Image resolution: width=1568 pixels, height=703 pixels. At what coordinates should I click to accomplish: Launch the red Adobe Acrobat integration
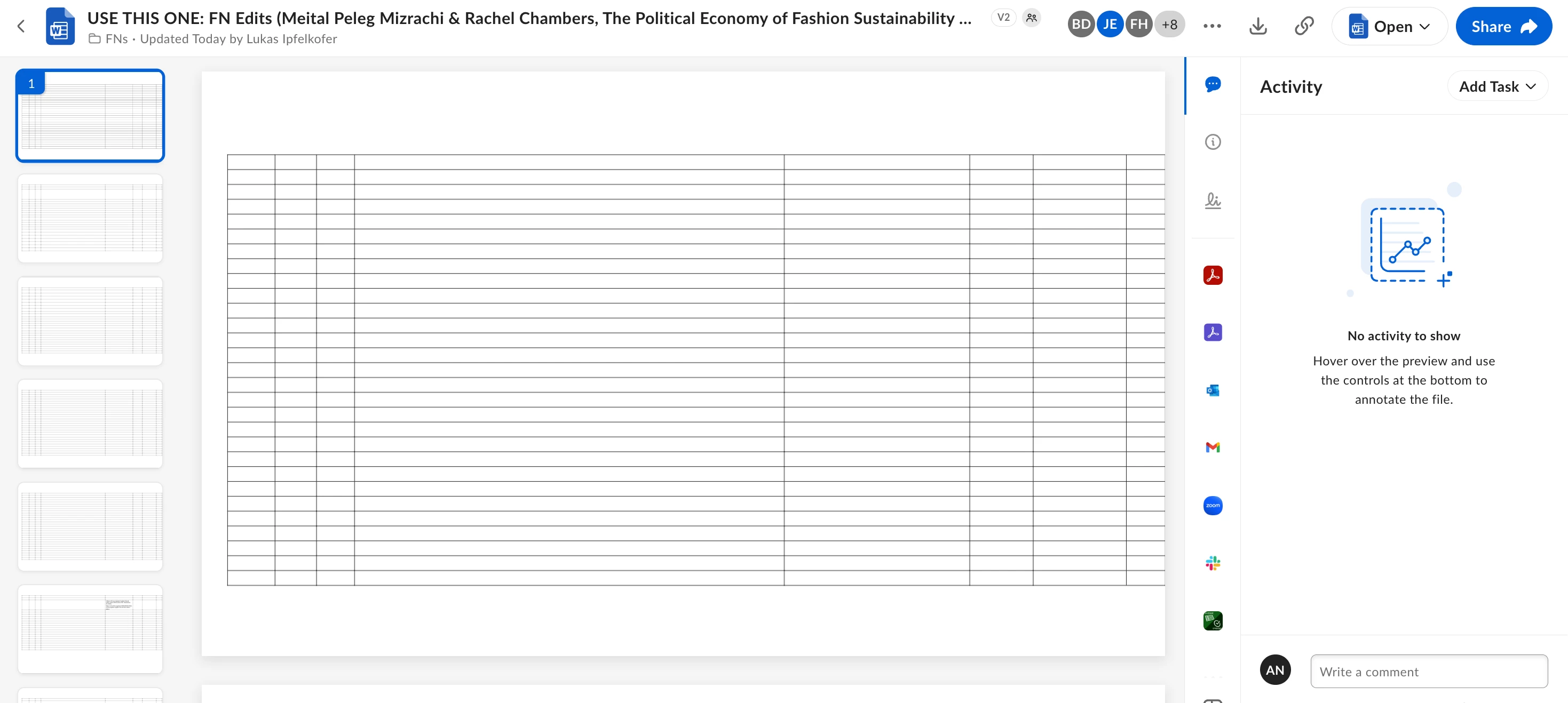point(1213,275)
